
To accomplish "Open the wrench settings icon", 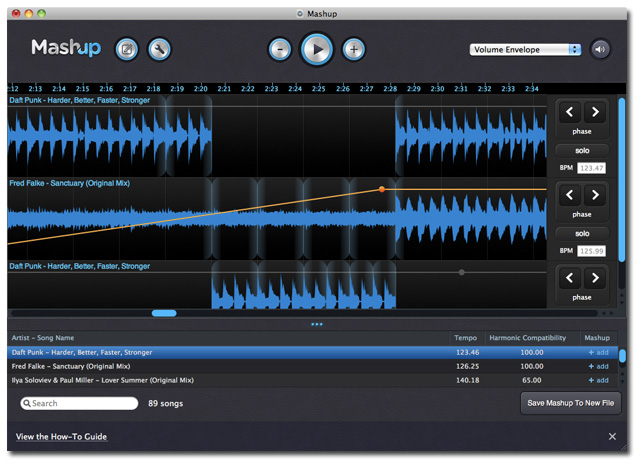I will [x=159, y=49].
